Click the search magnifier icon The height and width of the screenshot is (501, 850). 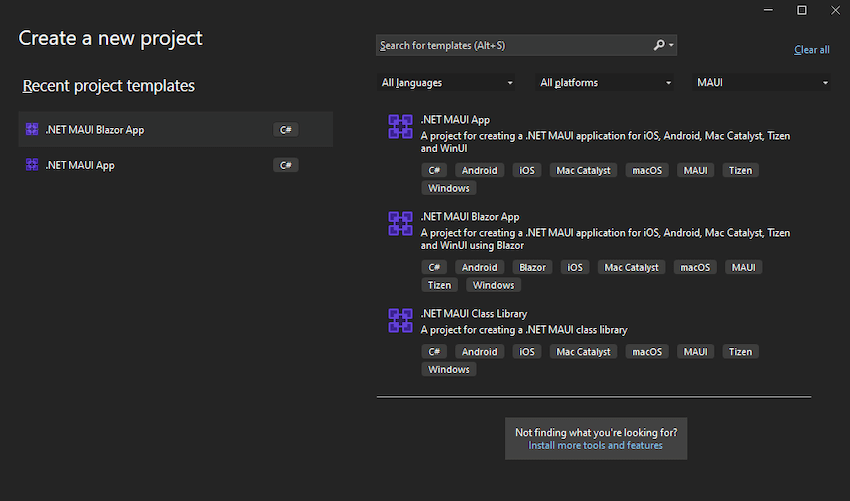coord(659,45)
